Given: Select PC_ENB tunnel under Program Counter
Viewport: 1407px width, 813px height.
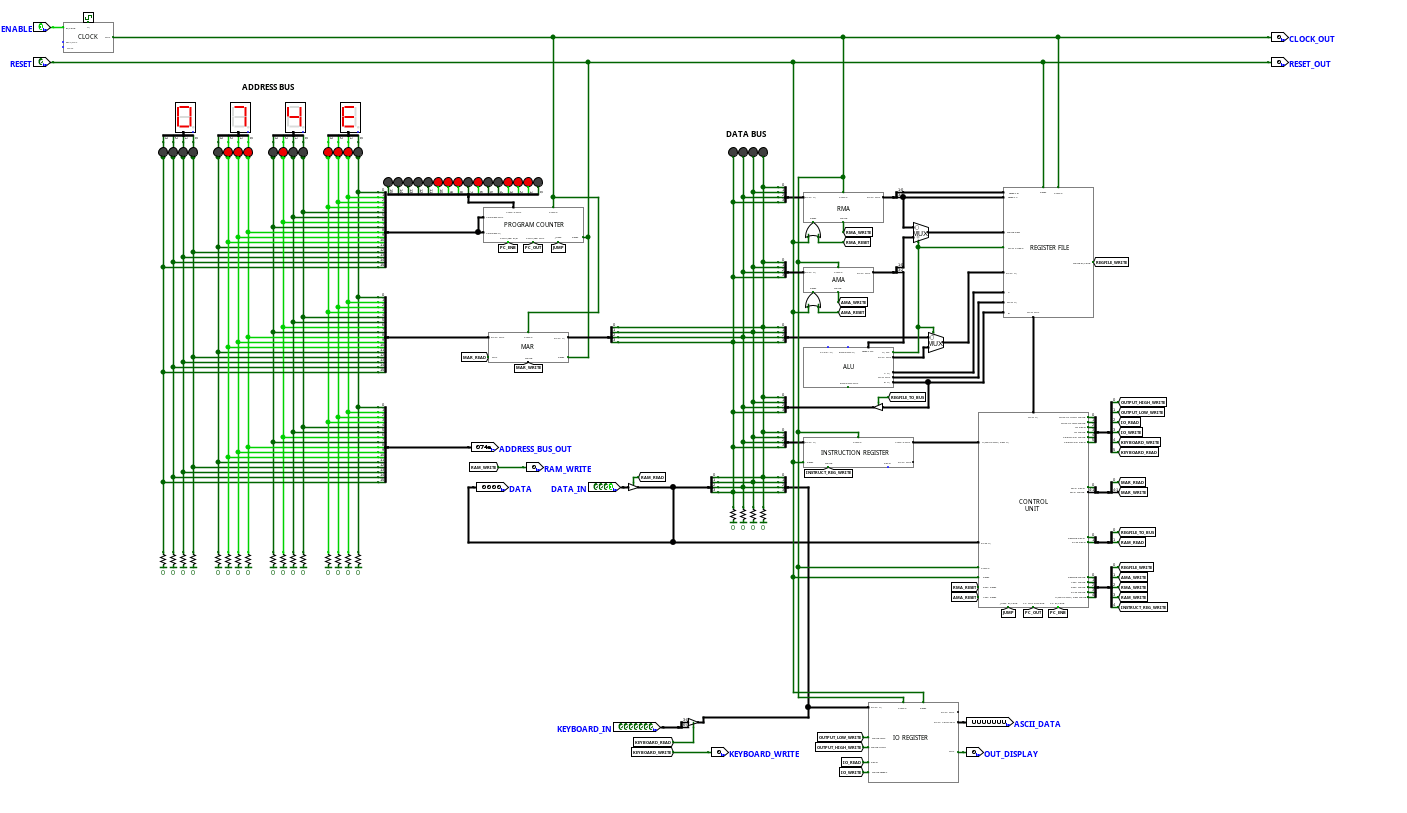Looking at the screenshot, I should click(508, 247).
